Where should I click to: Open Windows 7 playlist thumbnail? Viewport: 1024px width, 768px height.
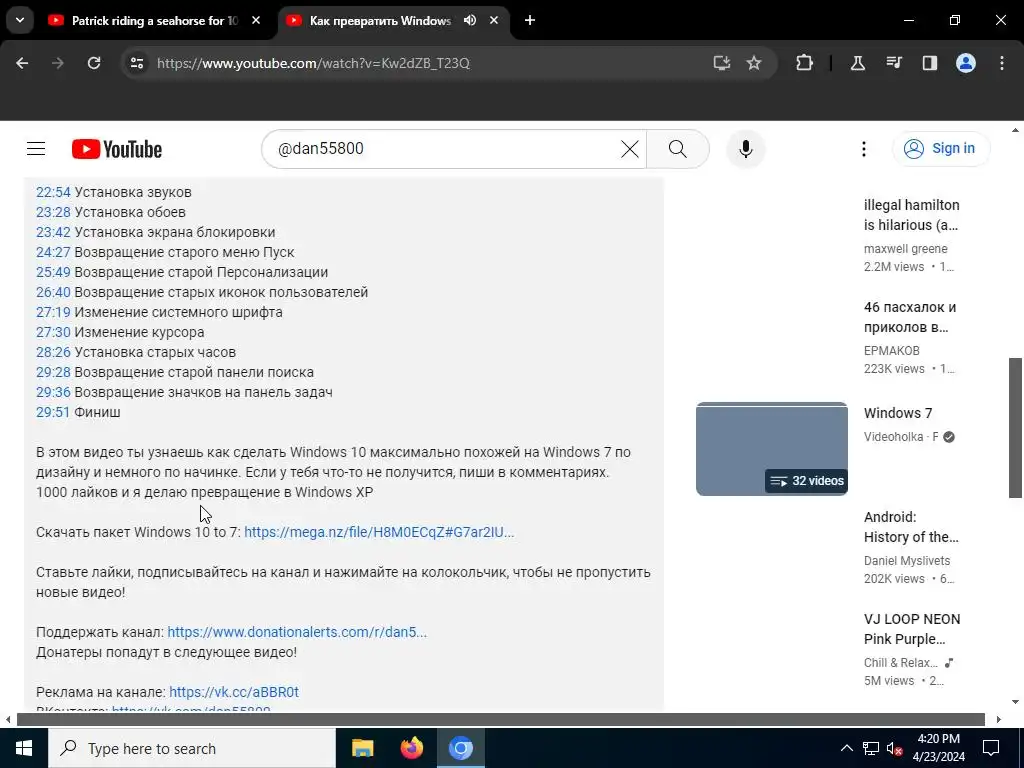[771, 449]
